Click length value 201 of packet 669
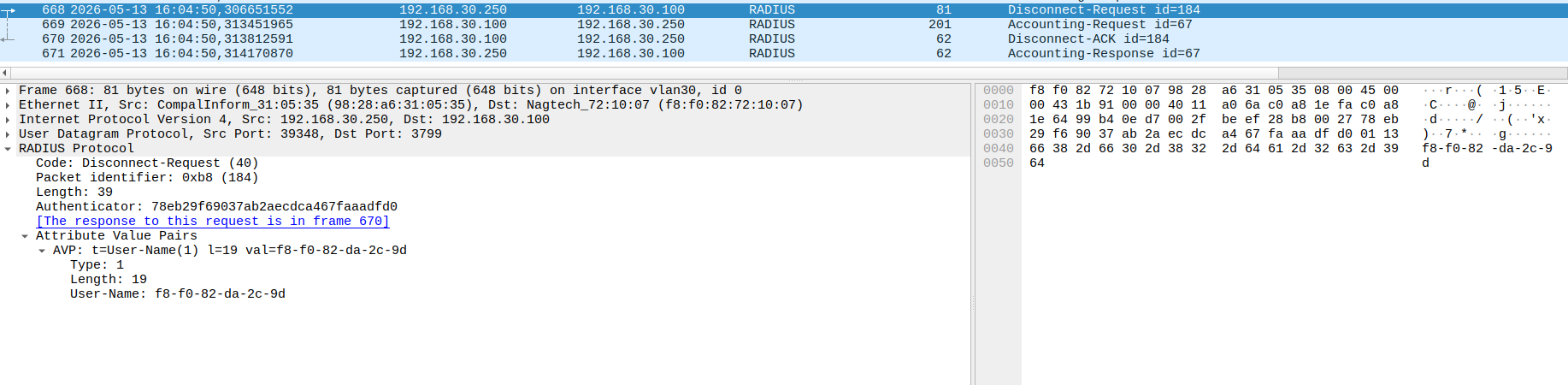Image resolution: width=1568 pixels, height=385 pixels. 940,24
